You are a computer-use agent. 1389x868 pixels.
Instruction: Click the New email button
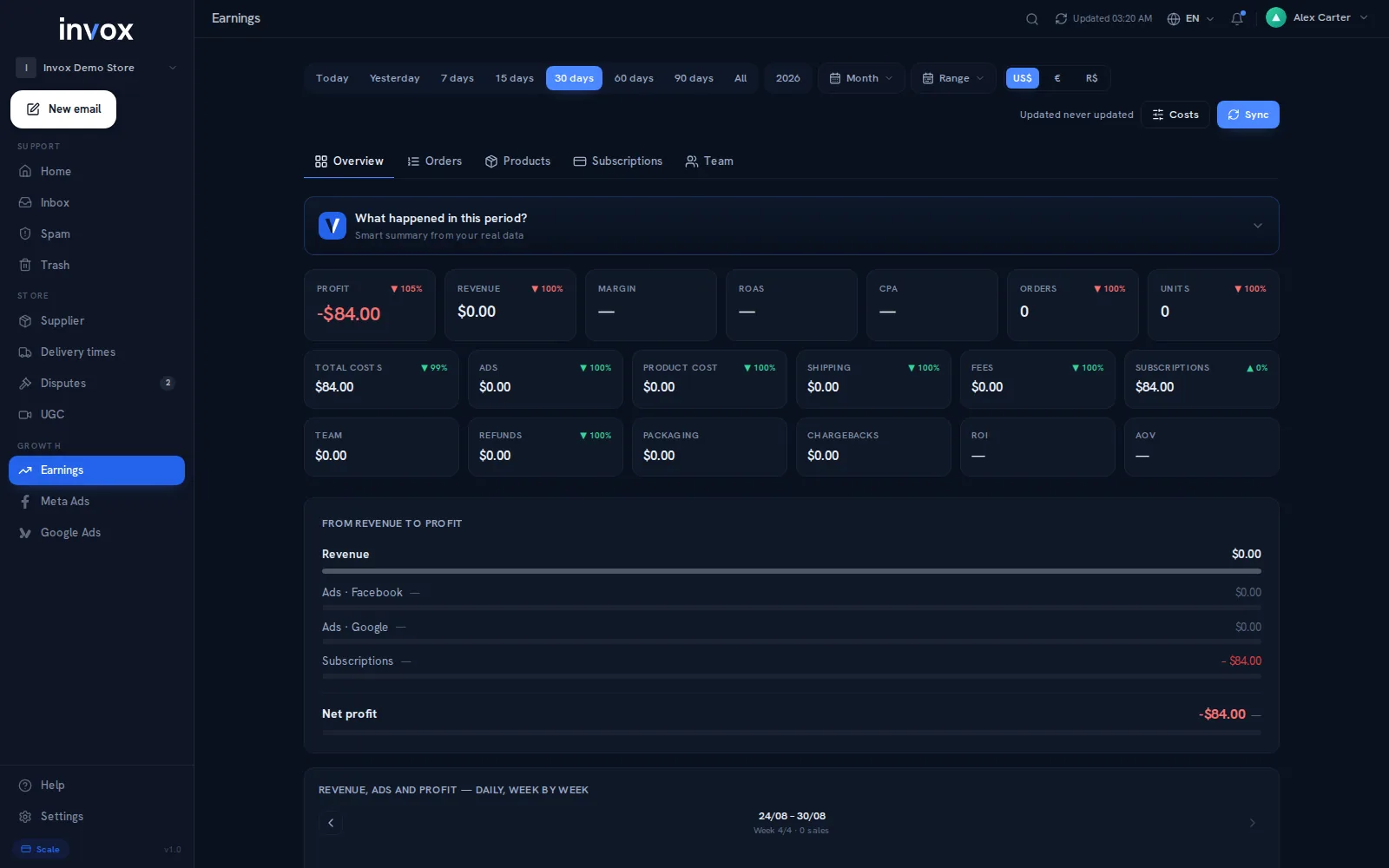click(63, 109)
